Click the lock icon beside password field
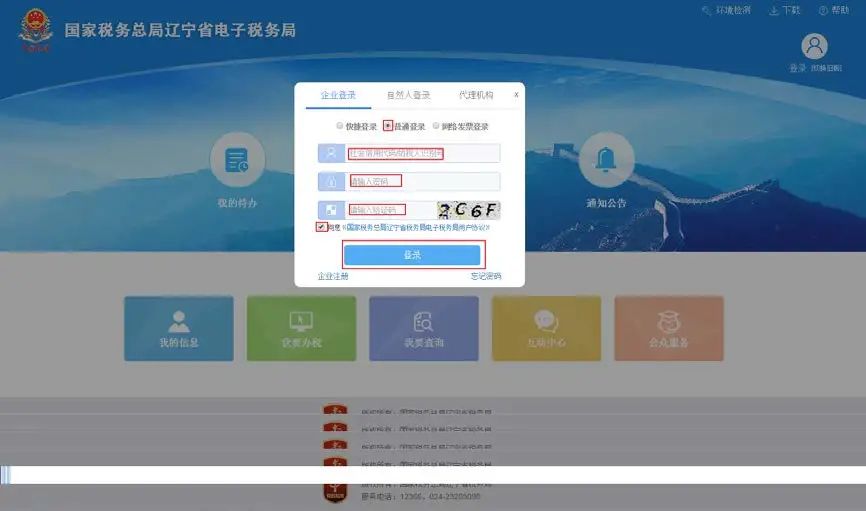 point(331,181)
